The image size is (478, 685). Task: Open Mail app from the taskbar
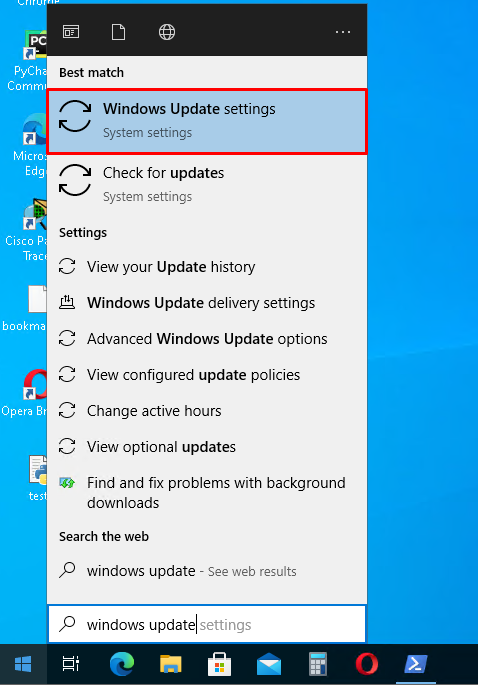pyautogui.click(x=269, y=664)
